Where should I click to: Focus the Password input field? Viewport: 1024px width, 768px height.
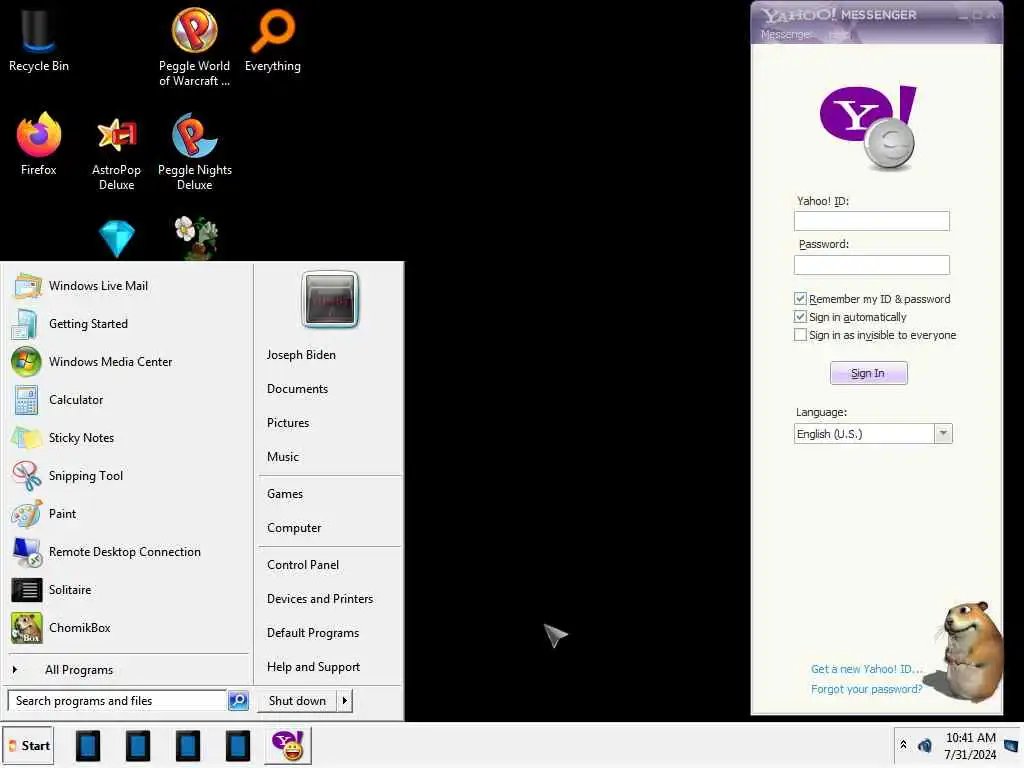[x=872, y=264]
